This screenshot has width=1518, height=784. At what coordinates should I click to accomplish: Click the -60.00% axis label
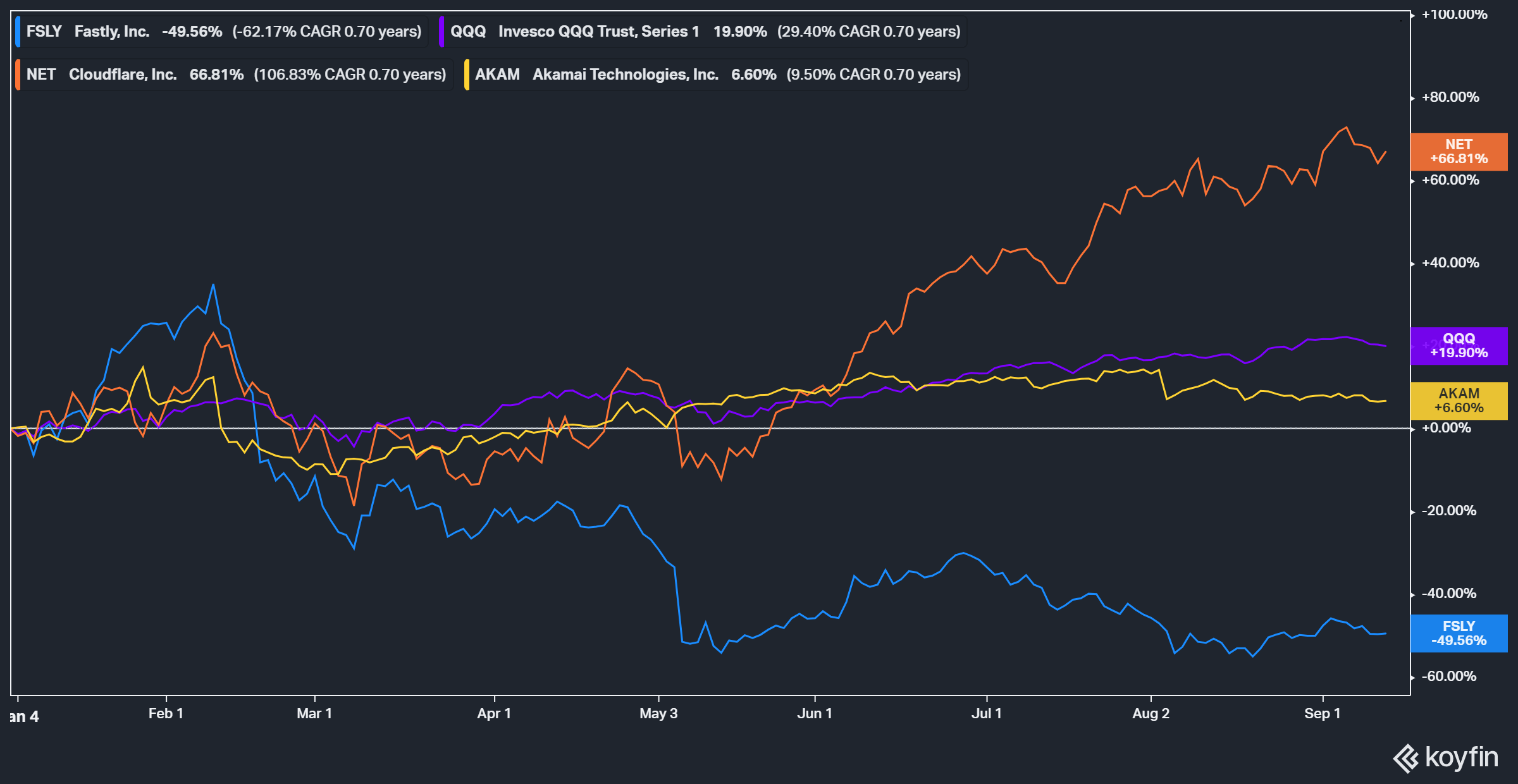1449,677
